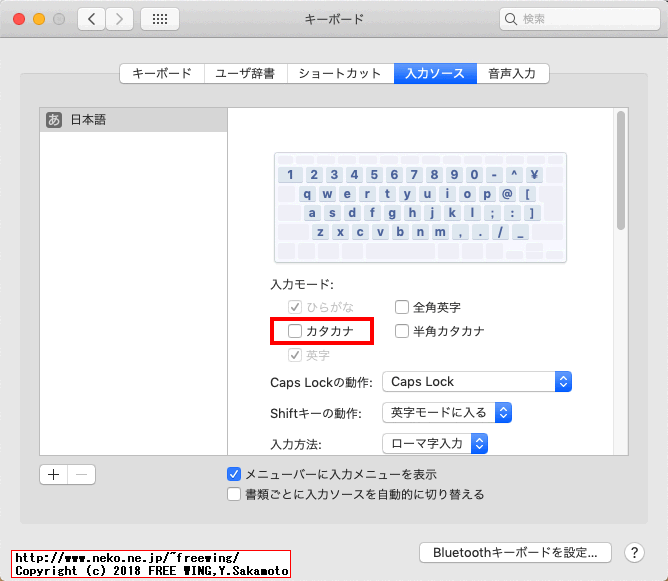This screenshot has width=668, height=581.
Task: Toggle the 英字 checkbox
Action: coord(295,355)
